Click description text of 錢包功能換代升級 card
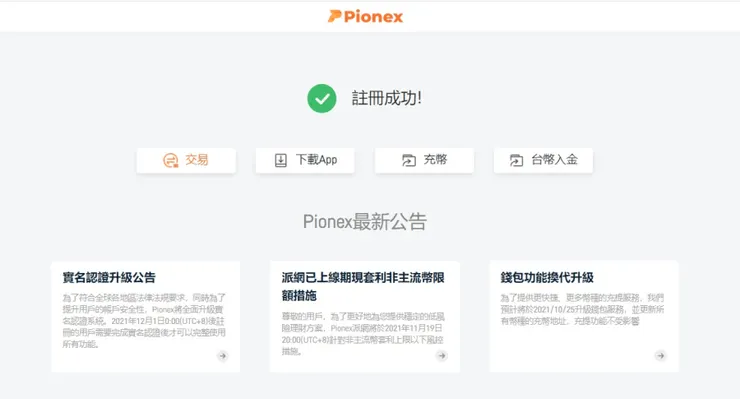 pos(582,309)
